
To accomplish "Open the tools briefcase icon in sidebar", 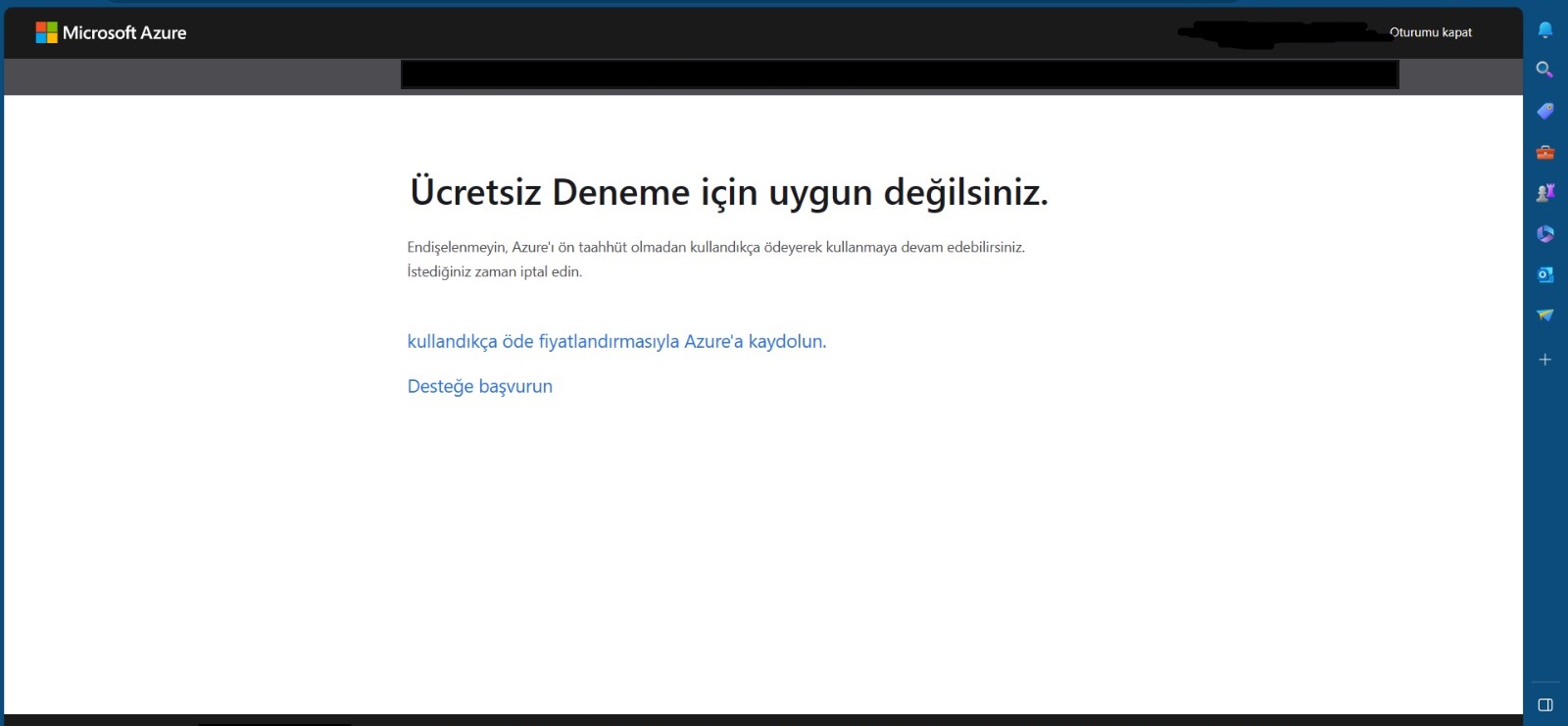I will 1545,152.
